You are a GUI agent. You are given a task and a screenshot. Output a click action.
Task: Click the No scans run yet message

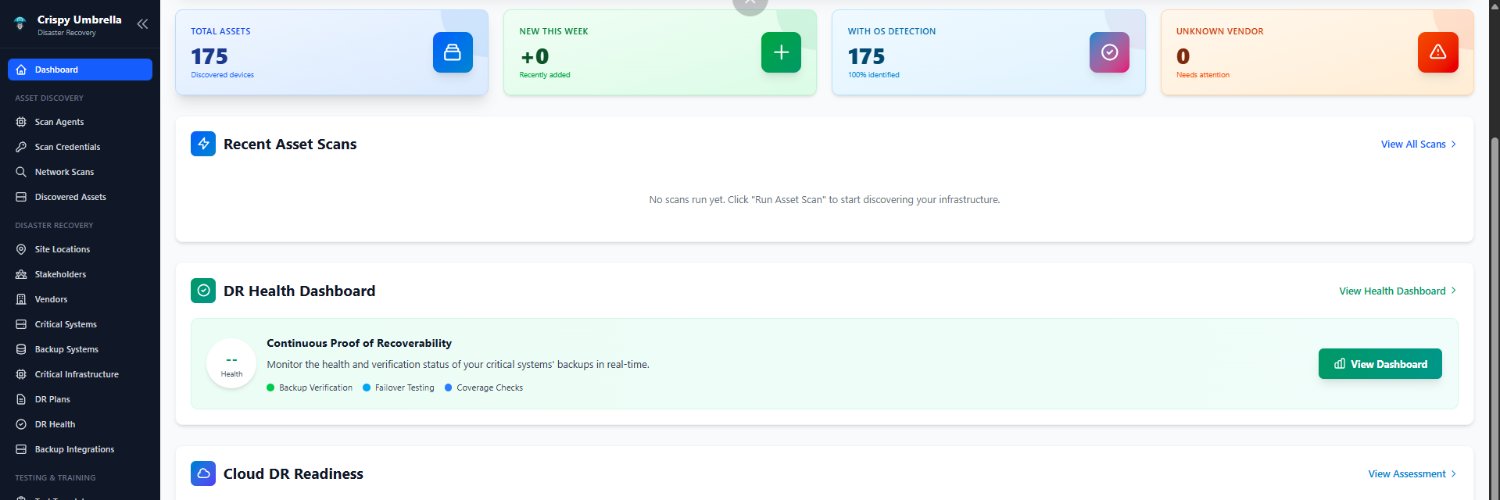824,200
